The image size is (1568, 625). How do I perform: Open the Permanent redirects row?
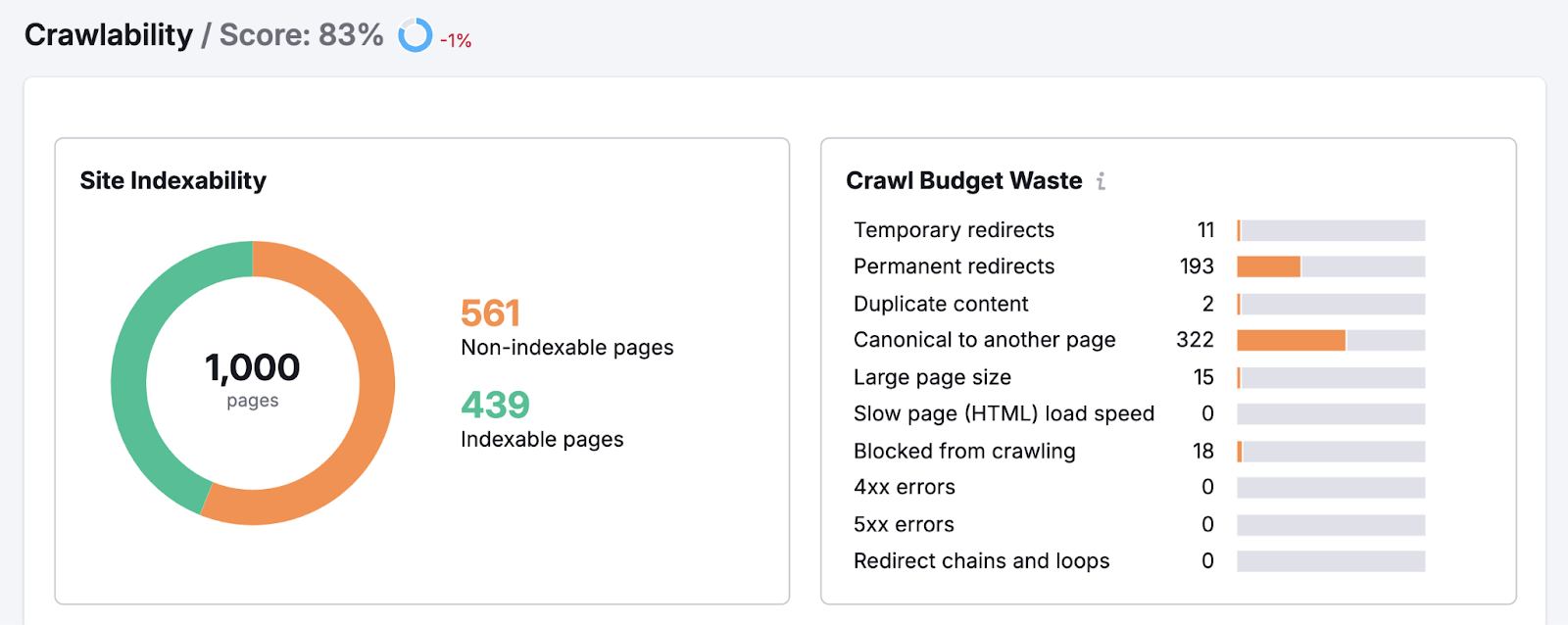tap(1139, 266)
